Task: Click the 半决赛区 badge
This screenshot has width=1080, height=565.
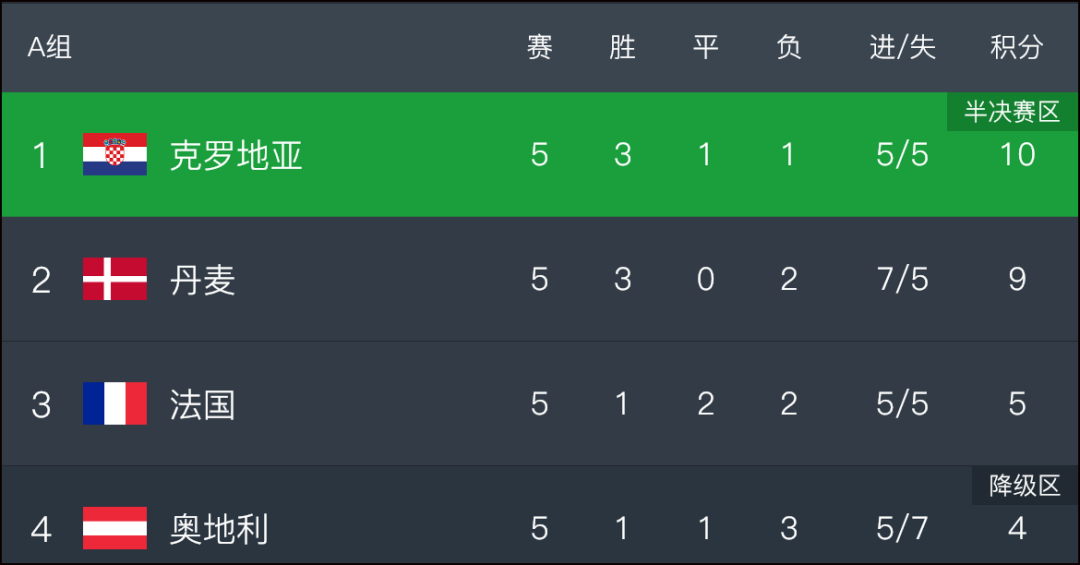Action: coord(1012,112)
